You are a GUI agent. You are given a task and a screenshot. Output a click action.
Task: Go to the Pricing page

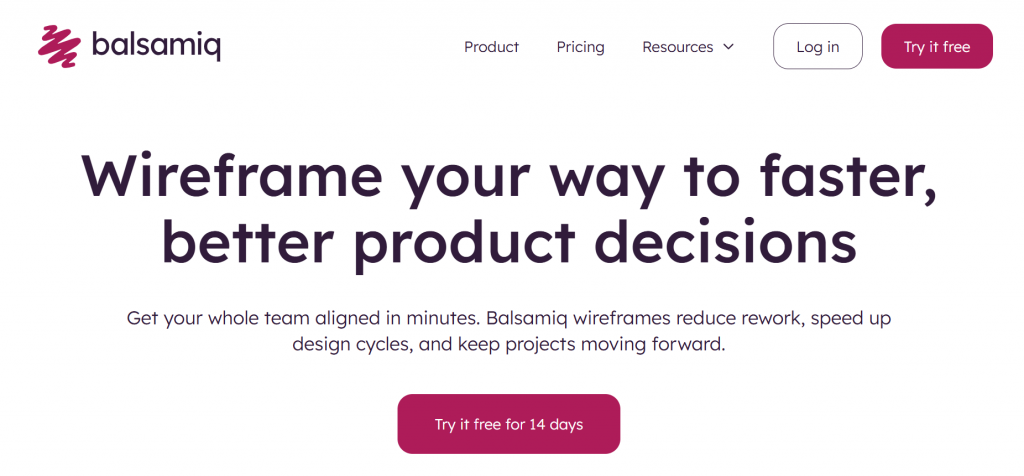580,47
